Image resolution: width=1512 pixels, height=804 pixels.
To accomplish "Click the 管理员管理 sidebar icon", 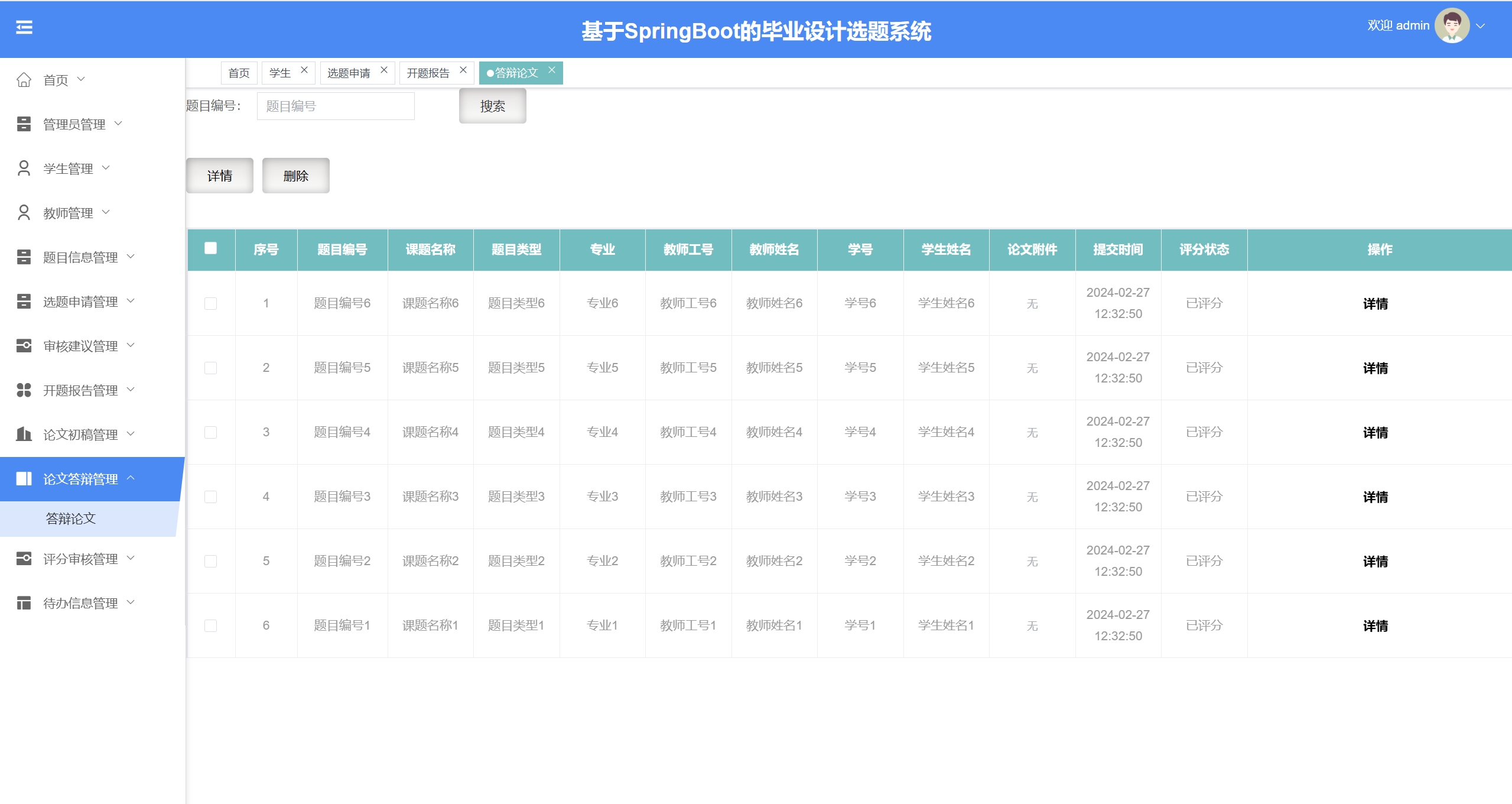I will point(24,124).
